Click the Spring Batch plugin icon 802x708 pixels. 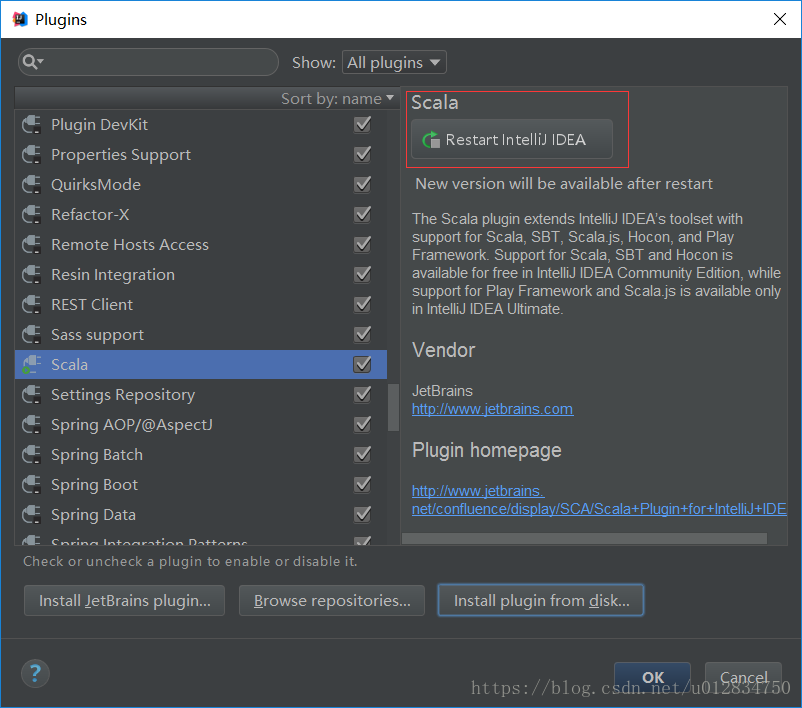[x=32, y=454]
